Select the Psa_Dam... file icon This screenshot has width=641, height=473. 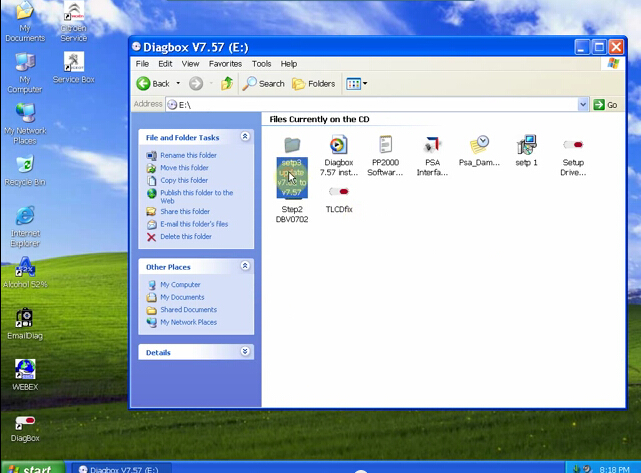479,151
